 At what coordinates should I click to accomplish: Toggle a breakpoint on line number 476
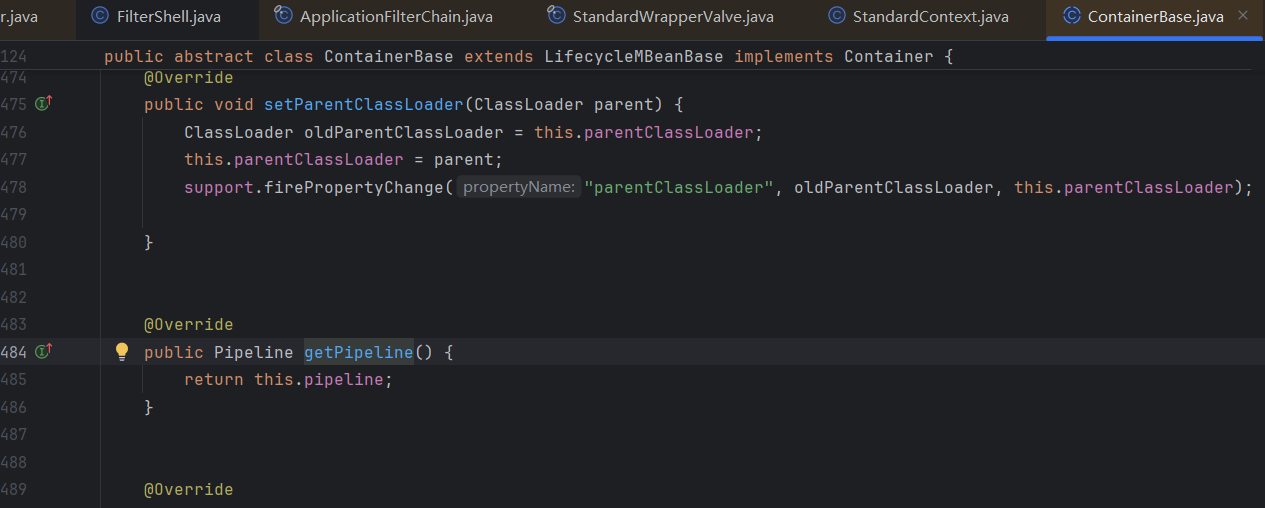[x=14, y=132]
